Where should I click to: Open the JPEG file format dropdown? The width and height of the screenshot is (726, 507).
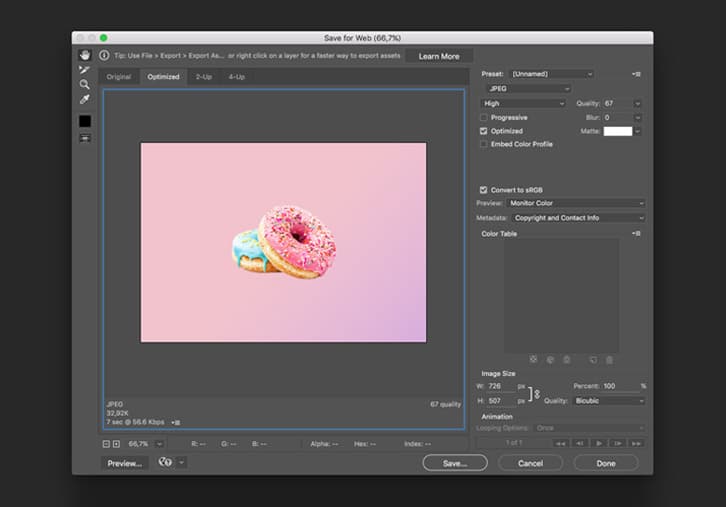pos(528,88)
